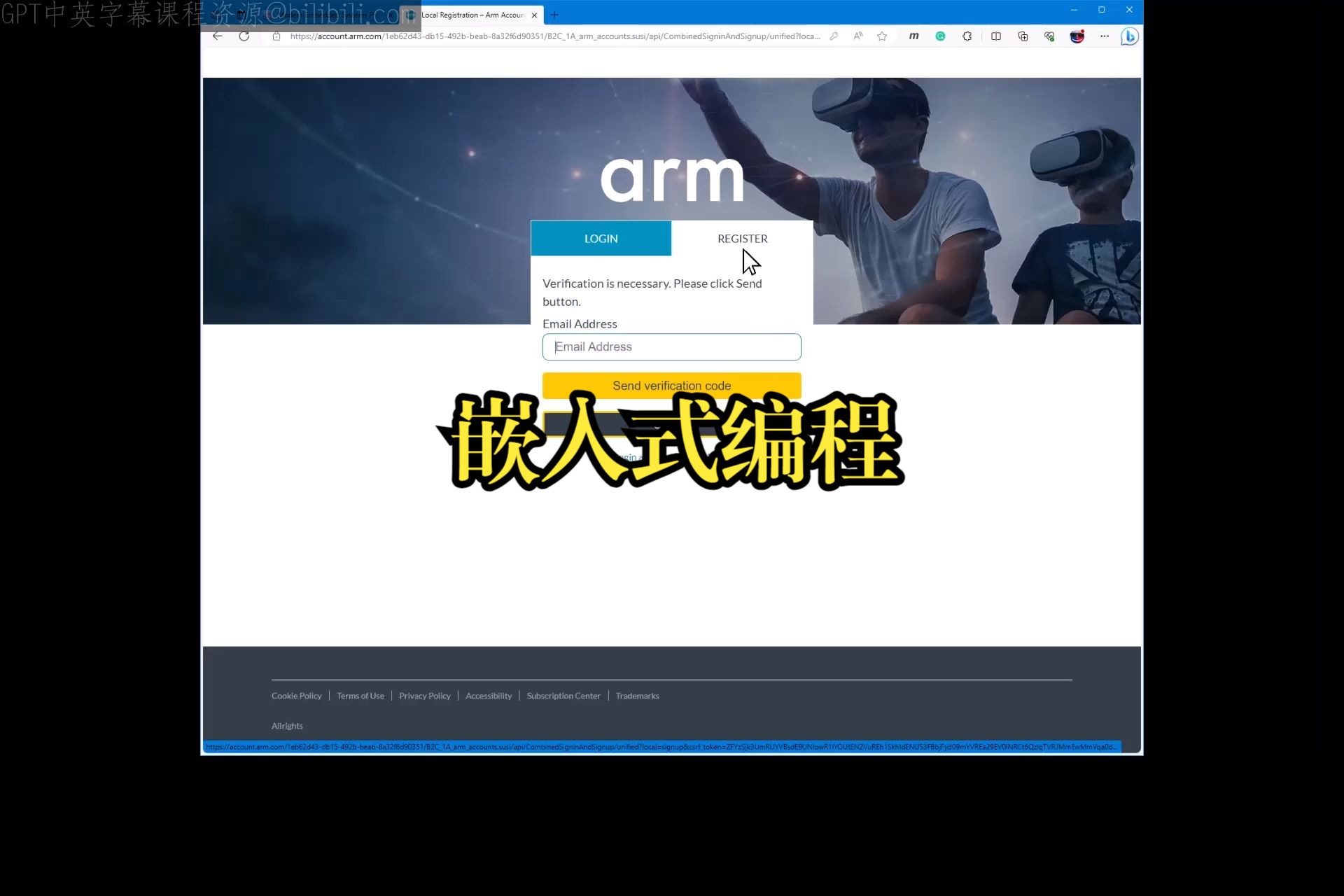Open a new tab with plus icon
The image size is (1344, 896).
[554, 15]
